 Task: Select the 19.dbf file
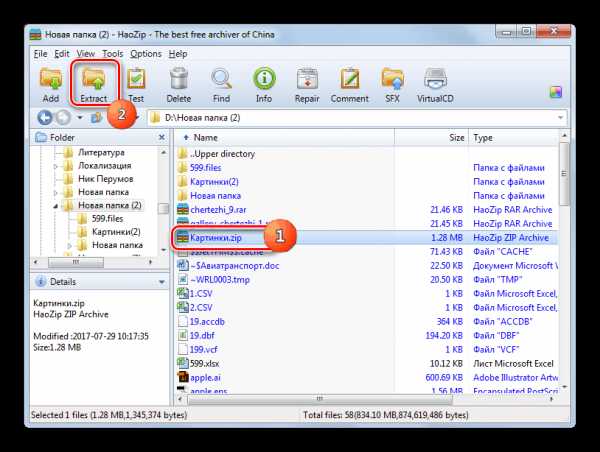click(x=202, y=335)
